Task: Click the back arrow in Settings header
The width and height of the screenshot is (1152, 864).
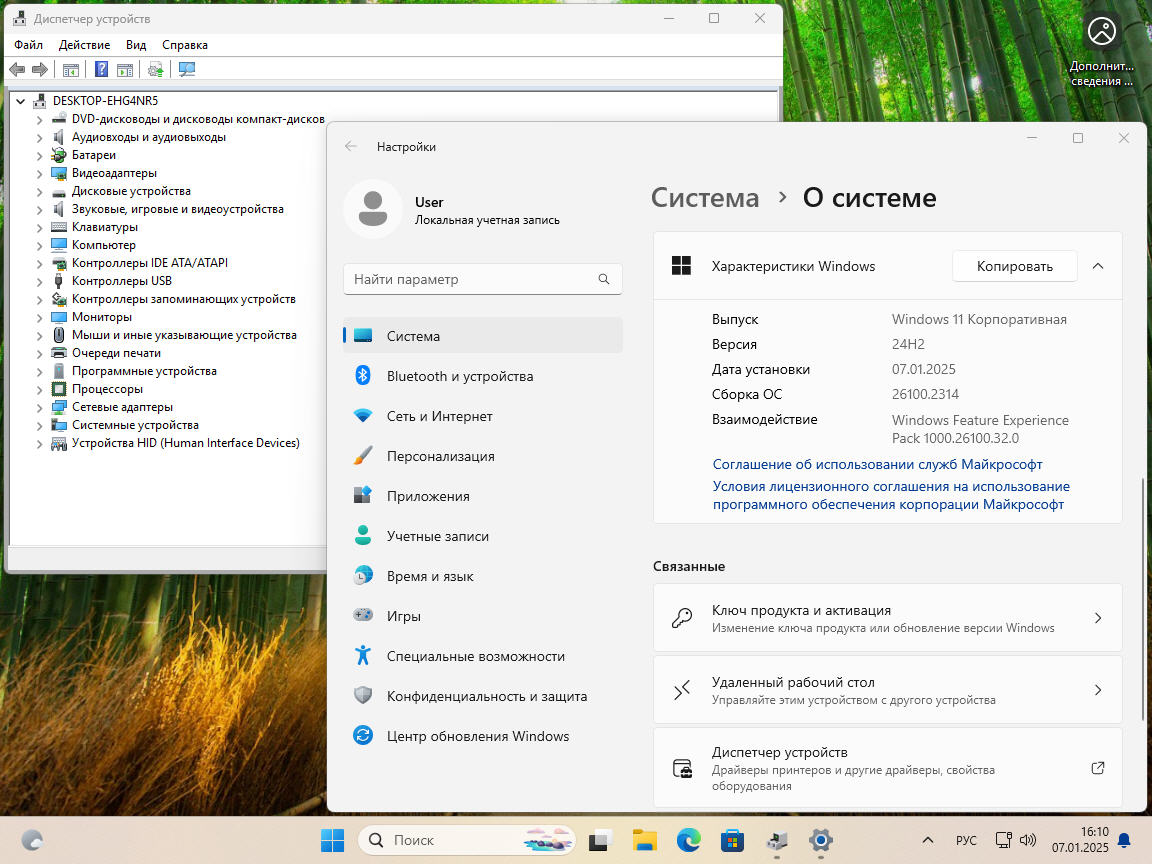Action: coord(351,146)
